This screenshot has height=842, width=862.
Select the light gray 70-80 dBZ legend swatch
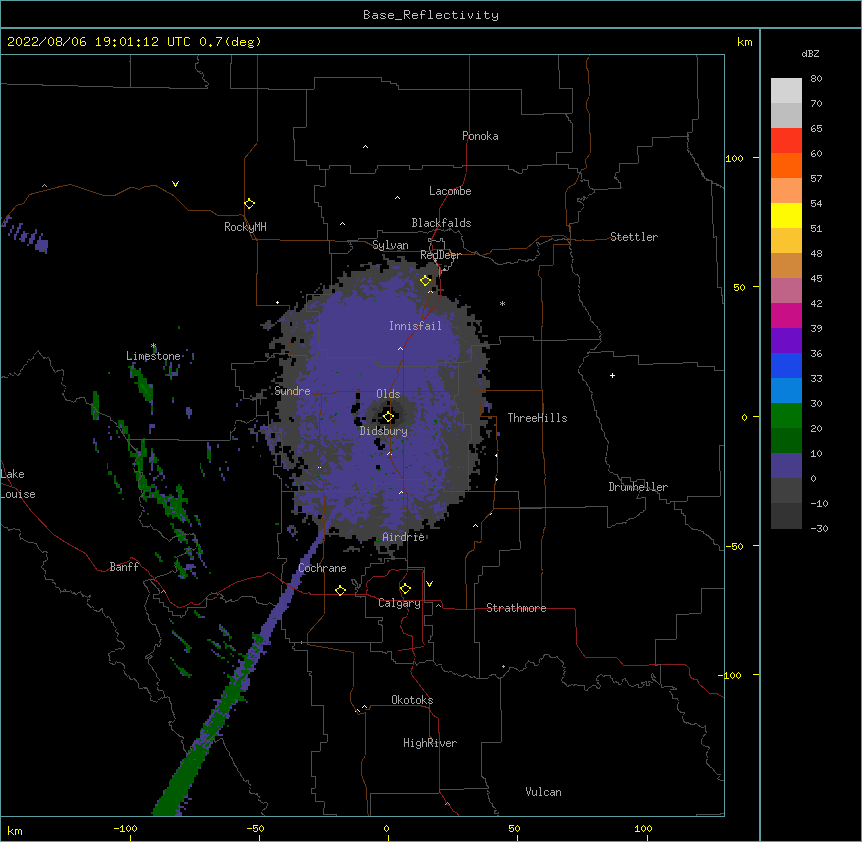pyautogui.click(x=786, y=91)
